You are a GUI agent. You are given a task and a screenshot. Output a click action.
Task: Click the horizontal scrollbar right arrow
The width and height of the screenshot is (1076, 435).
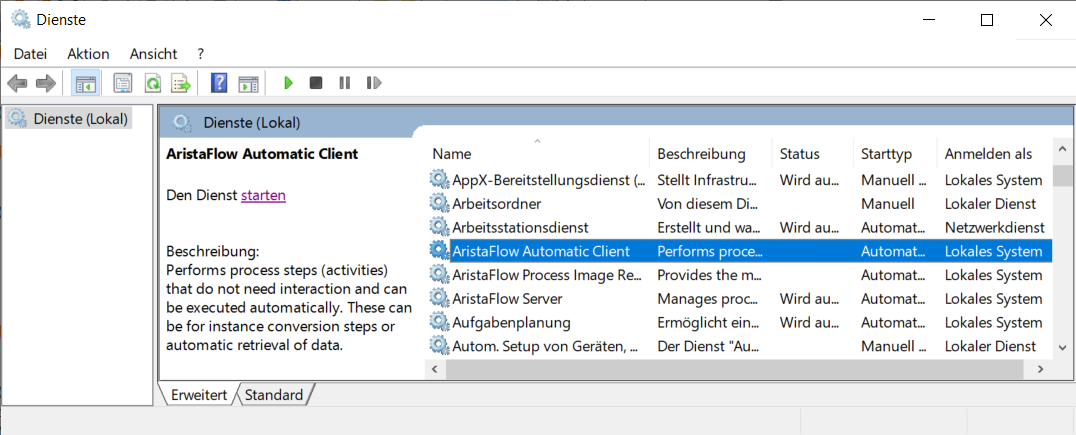click(1040, 369)
